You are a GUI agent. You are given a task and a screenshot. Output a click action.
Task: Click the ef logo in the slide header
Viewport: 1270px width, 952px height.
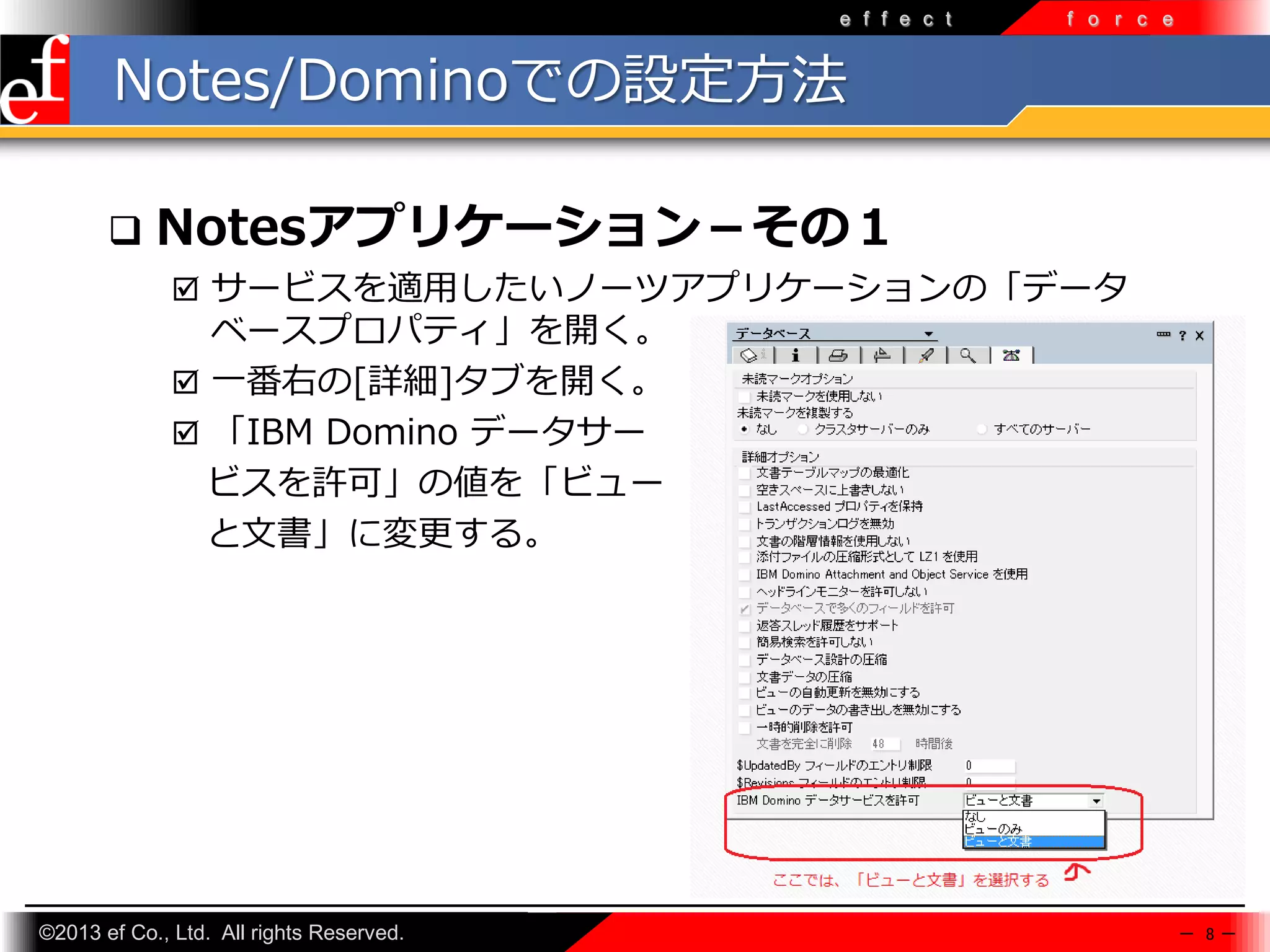[35, 79]
